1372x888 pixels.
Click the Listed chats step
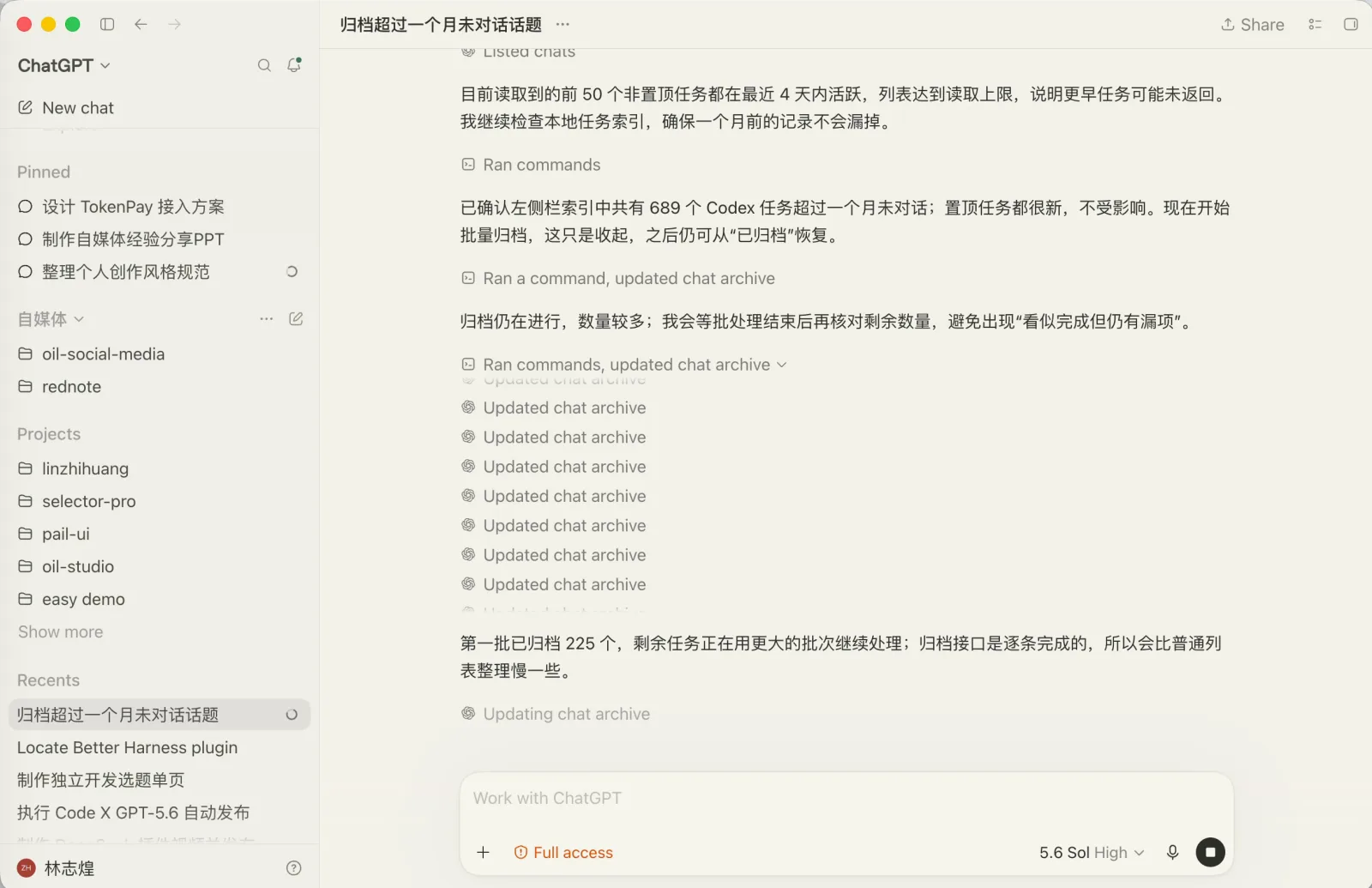[x=518, y=53]
